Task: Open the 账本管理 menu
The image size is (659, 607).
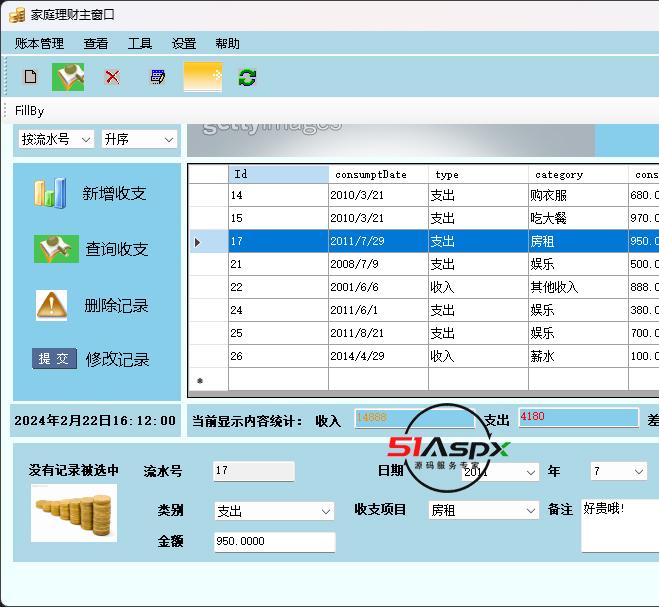Action: click(x=39, y=44)
